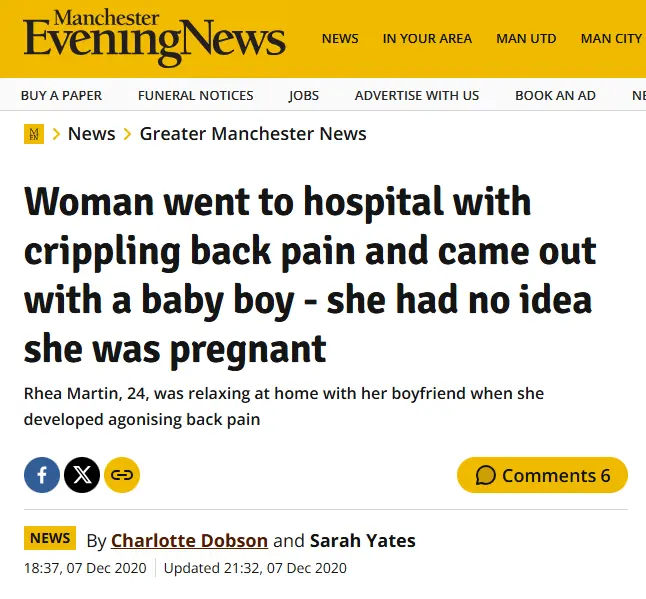
Task: Share article on X
Action: pos(82,475)
